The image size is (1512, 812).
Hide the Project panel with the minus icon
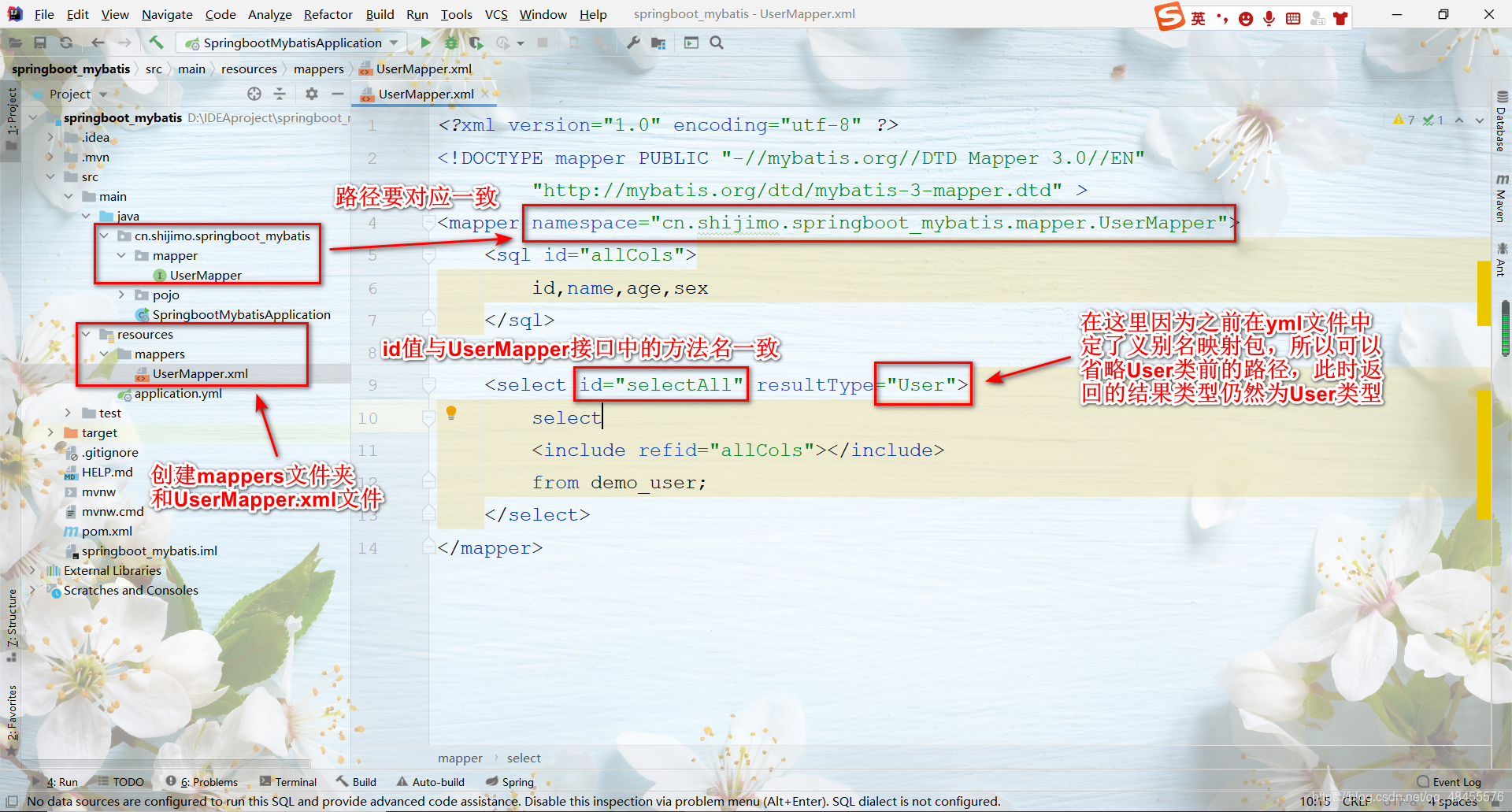pyautogui.click(x=338, y=94)
